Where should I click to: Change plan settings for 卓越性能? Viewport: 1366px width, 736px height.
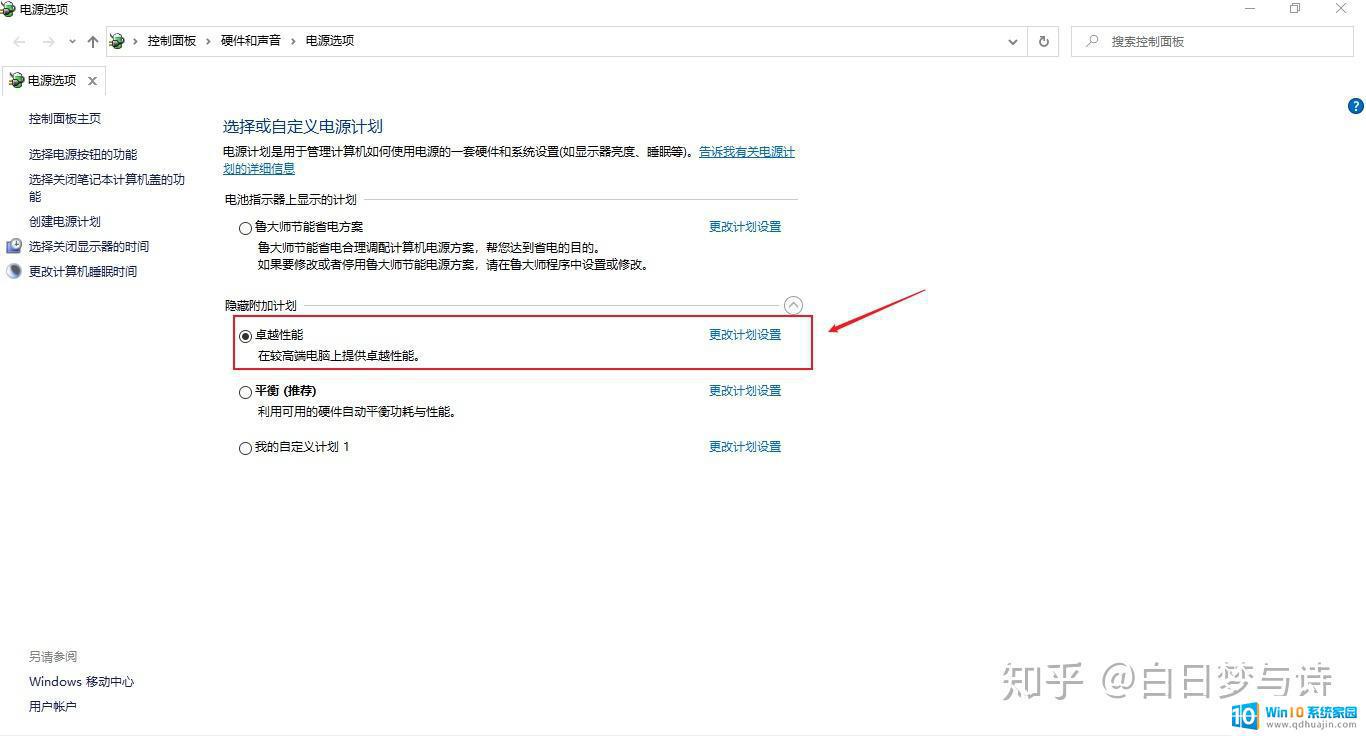tap(745, 335)
